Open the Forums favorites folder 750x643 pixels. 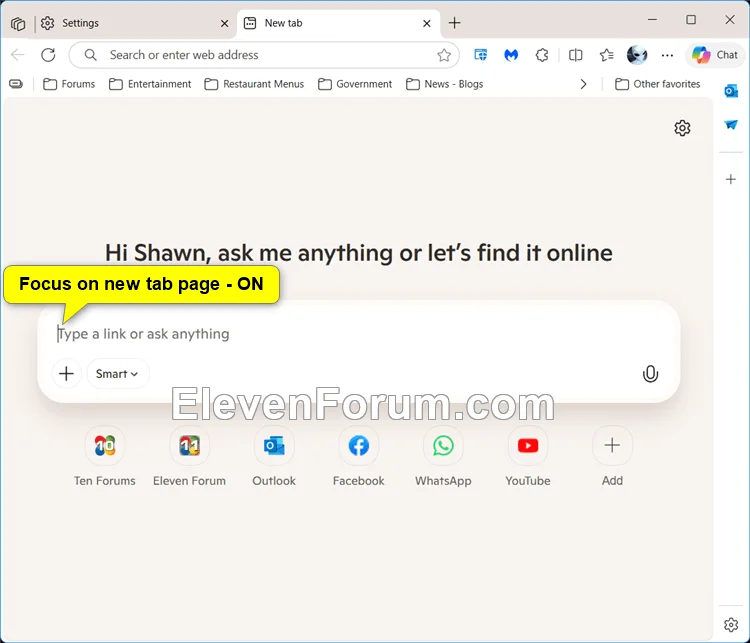(x=69, y=84)
